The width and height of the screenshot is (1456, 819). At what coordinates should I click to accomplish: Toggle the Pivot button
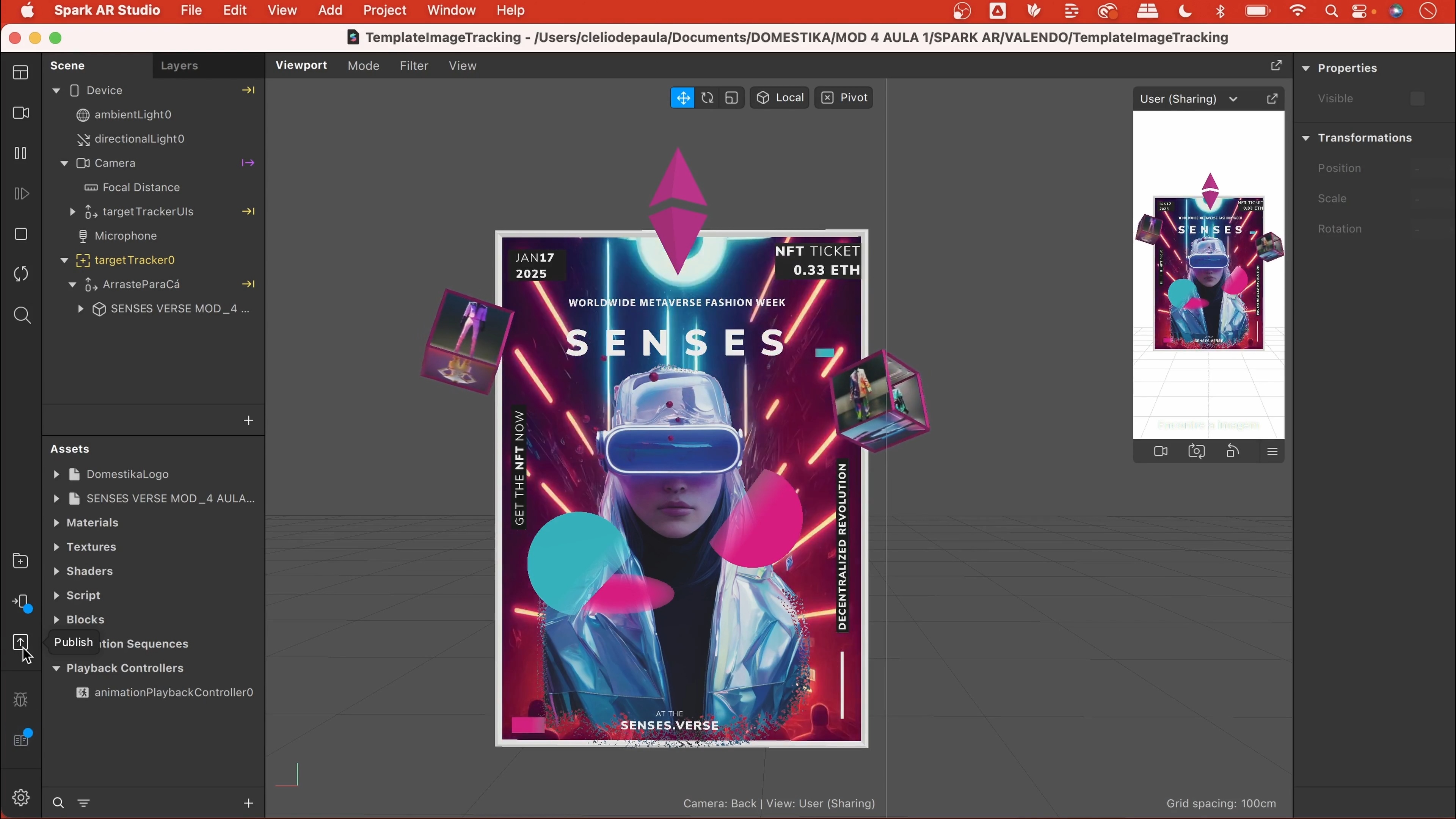pyautogui.click(x=843, y=98)
